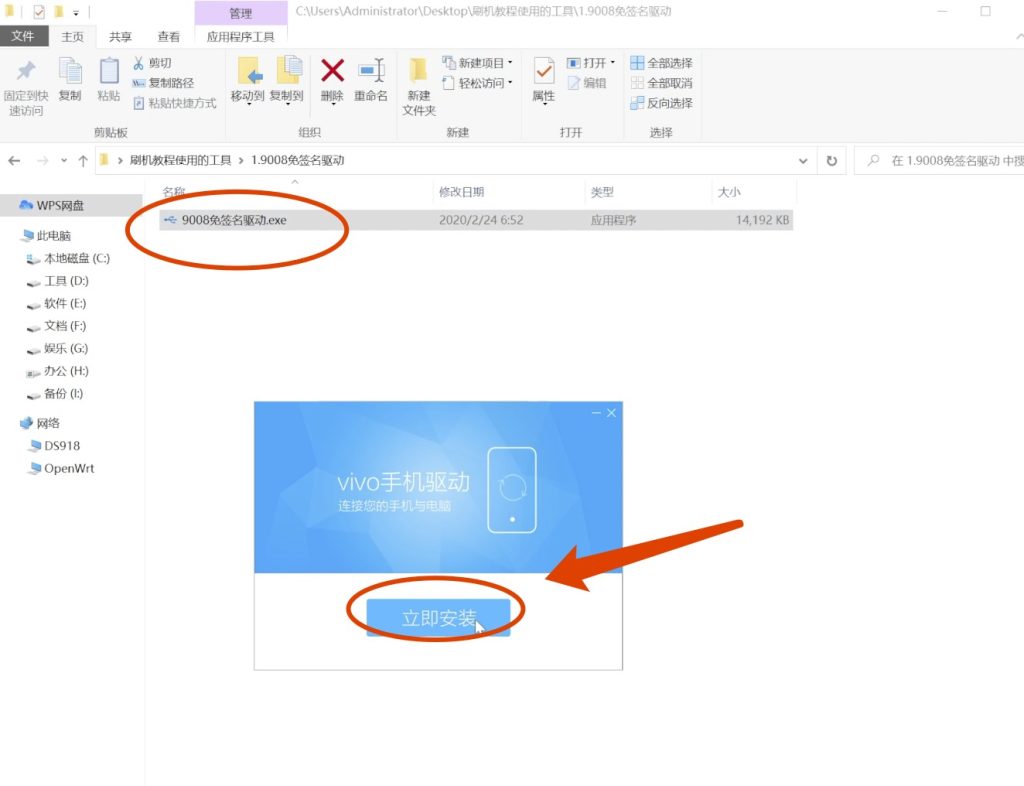Switch to the View ribbon tab
This screenshot has width=1024, height=786.
[168, 37]
